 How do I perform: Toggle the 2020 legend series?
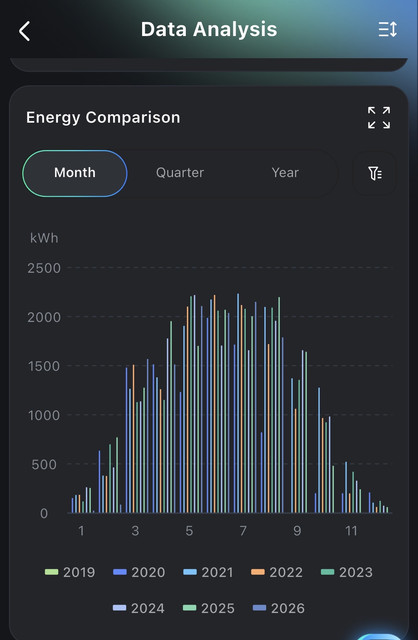(139, 572)
